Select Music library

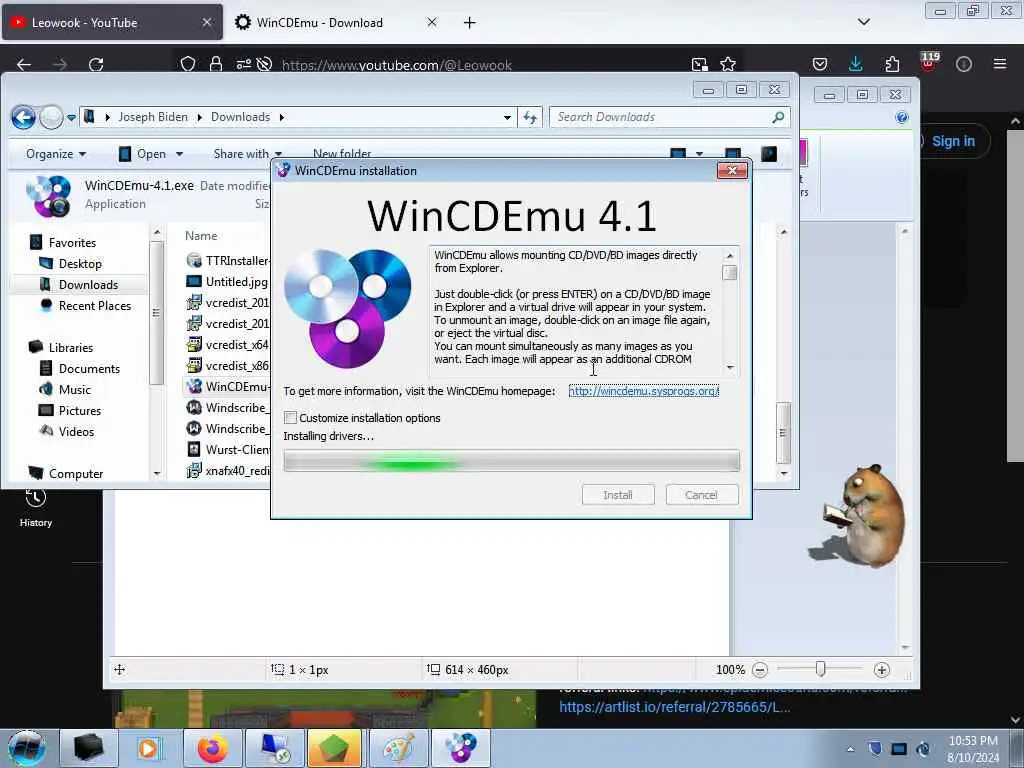coord(74,389)
